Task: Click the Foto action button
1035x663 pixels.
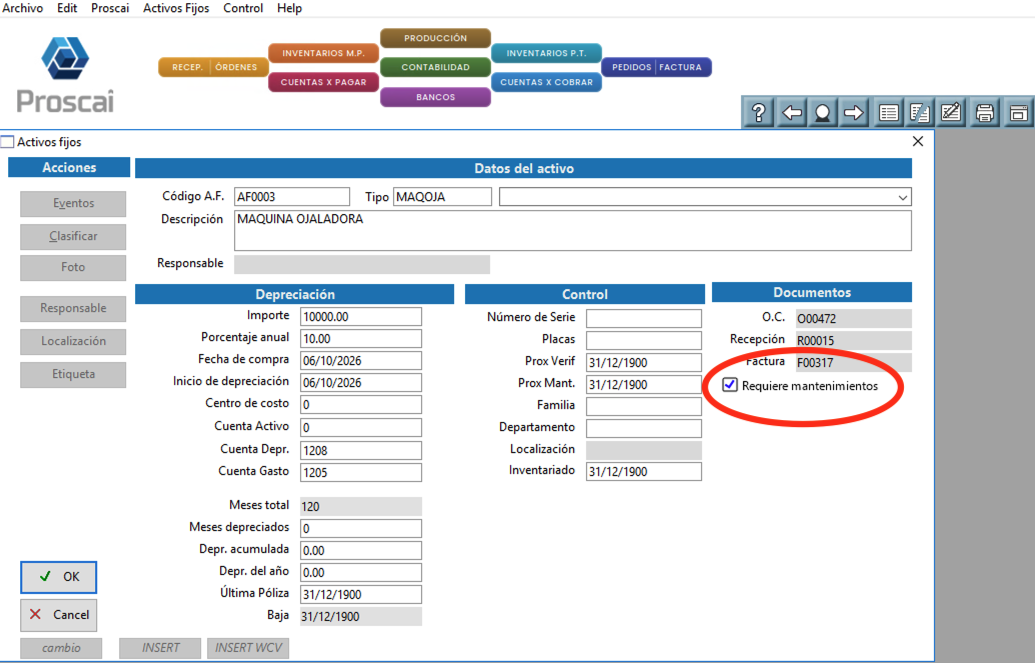Action: point(73,267)
